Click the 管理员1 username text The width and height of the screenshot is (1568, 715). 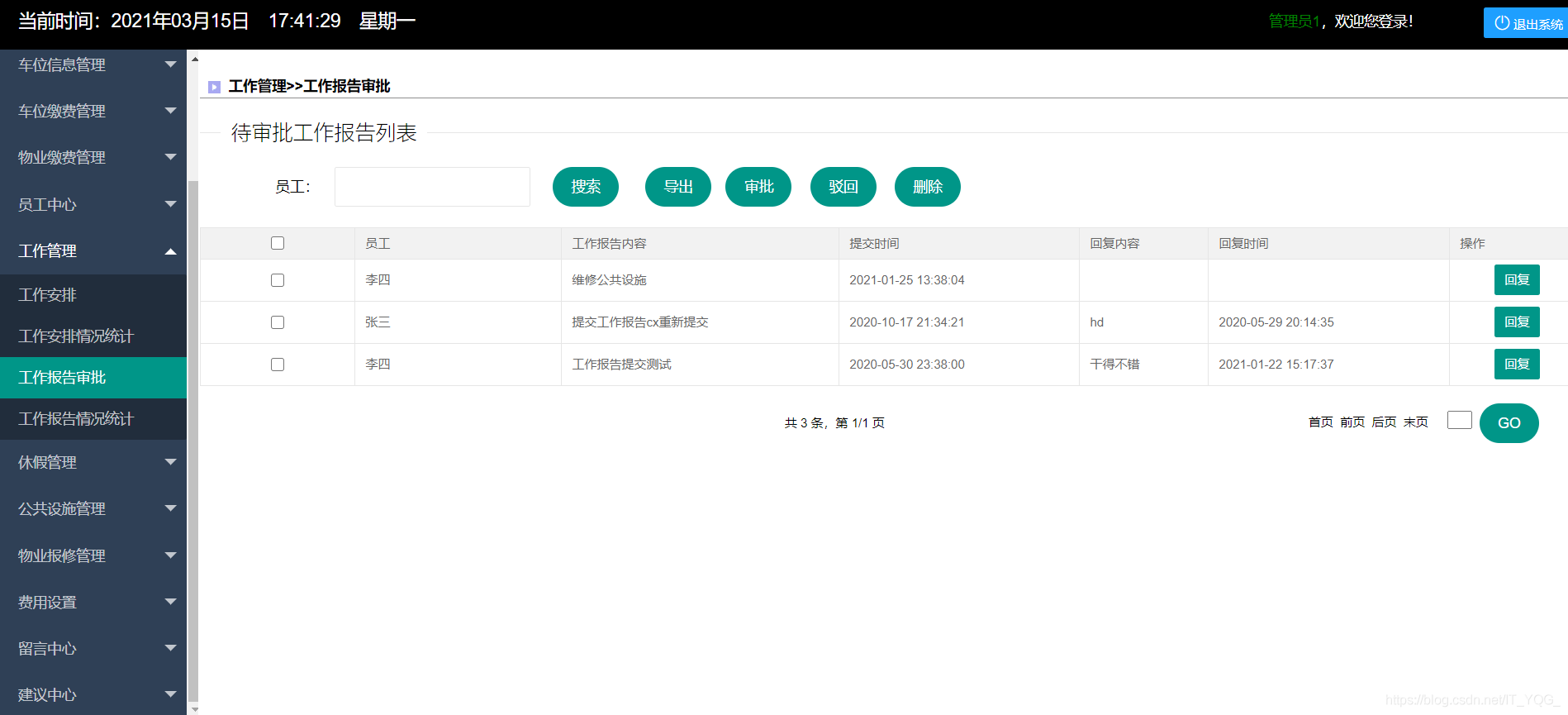click(1295, 21)
